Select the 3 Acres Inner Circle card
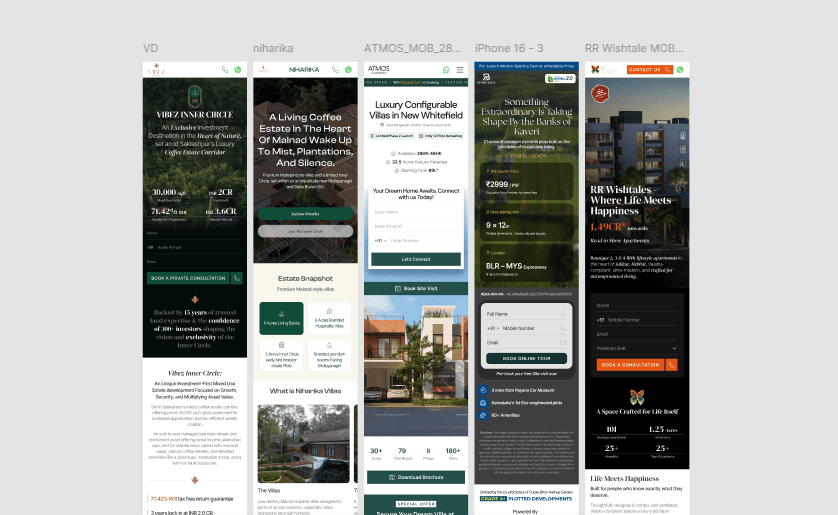The height and width of the screenshot is (515, 838). pyautogui.click(x=282, y=355)
